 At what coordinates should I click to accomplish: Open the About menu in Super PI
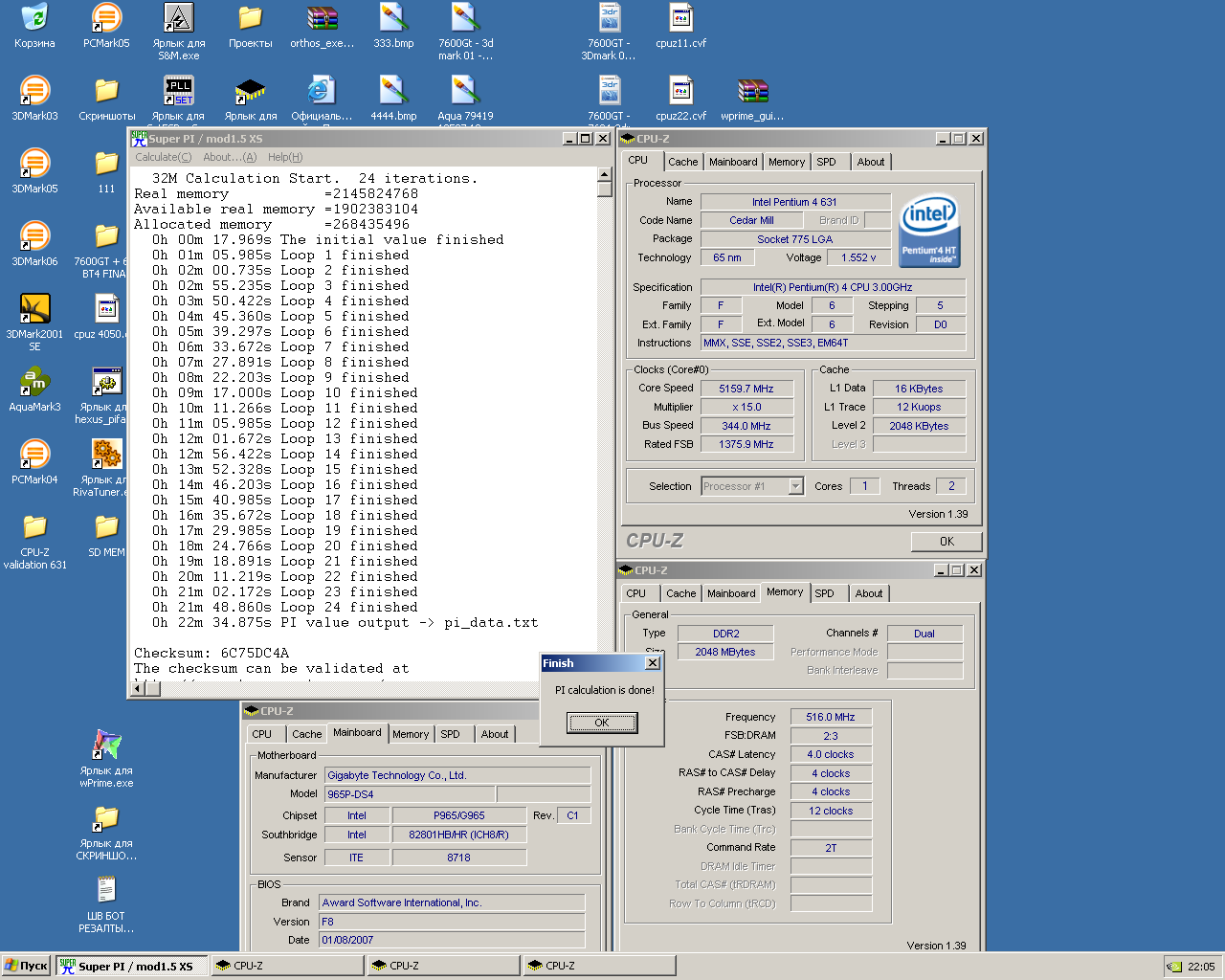pos(230,157)
